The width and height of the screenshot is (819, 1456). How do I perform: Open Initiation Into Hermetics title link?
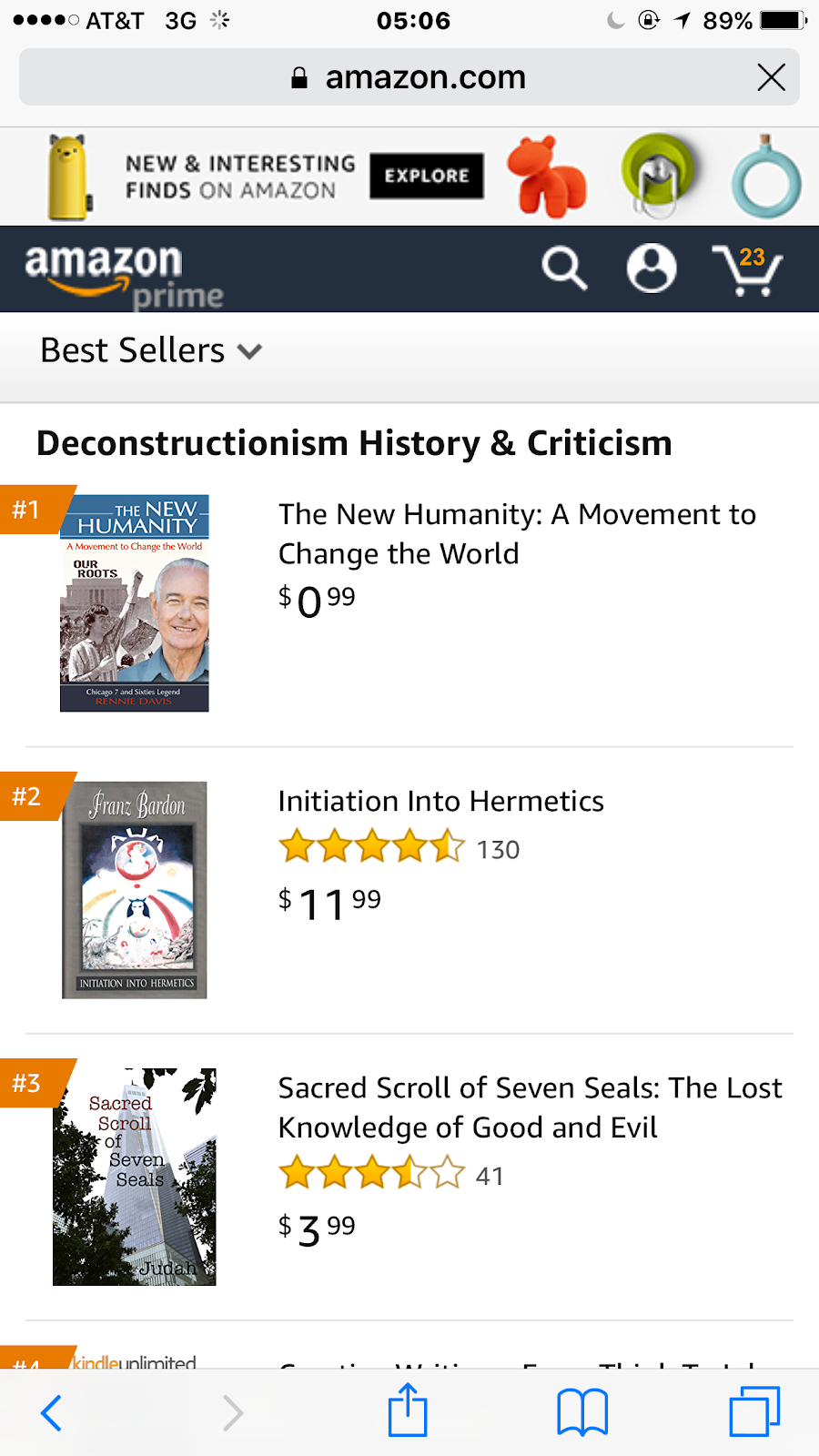click(x=440, y=801)
